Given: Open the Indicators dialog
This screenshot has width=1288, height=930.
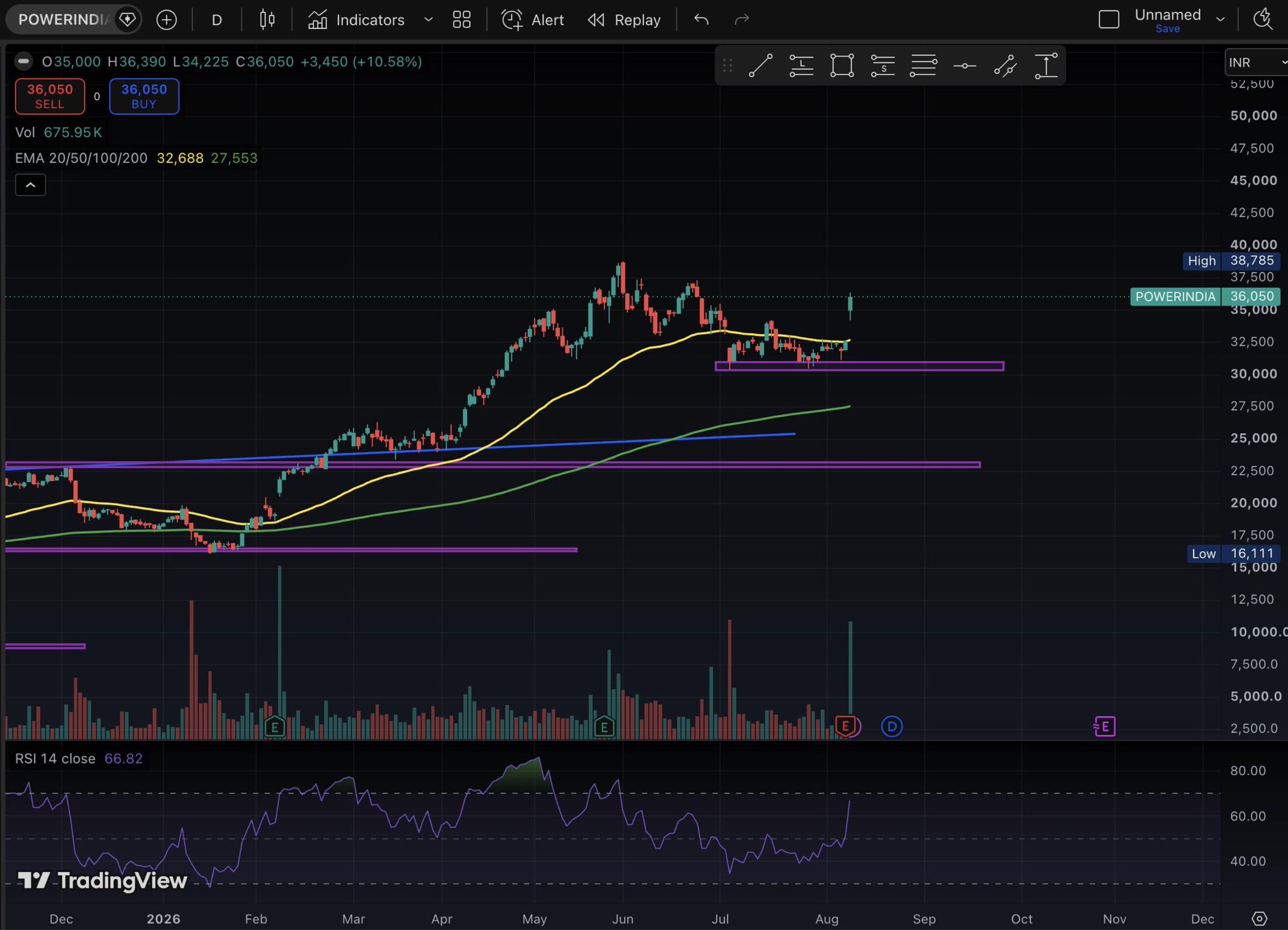Looking at the screenshot, I should tap(356, 20).
